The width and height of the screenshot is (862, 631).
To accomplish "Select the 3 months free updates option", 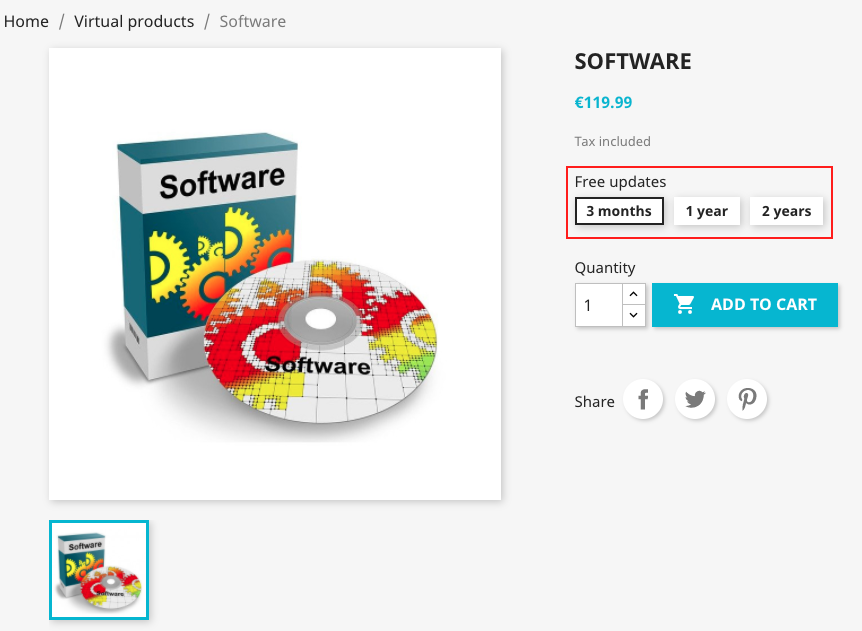I will (x=619, y=211).
